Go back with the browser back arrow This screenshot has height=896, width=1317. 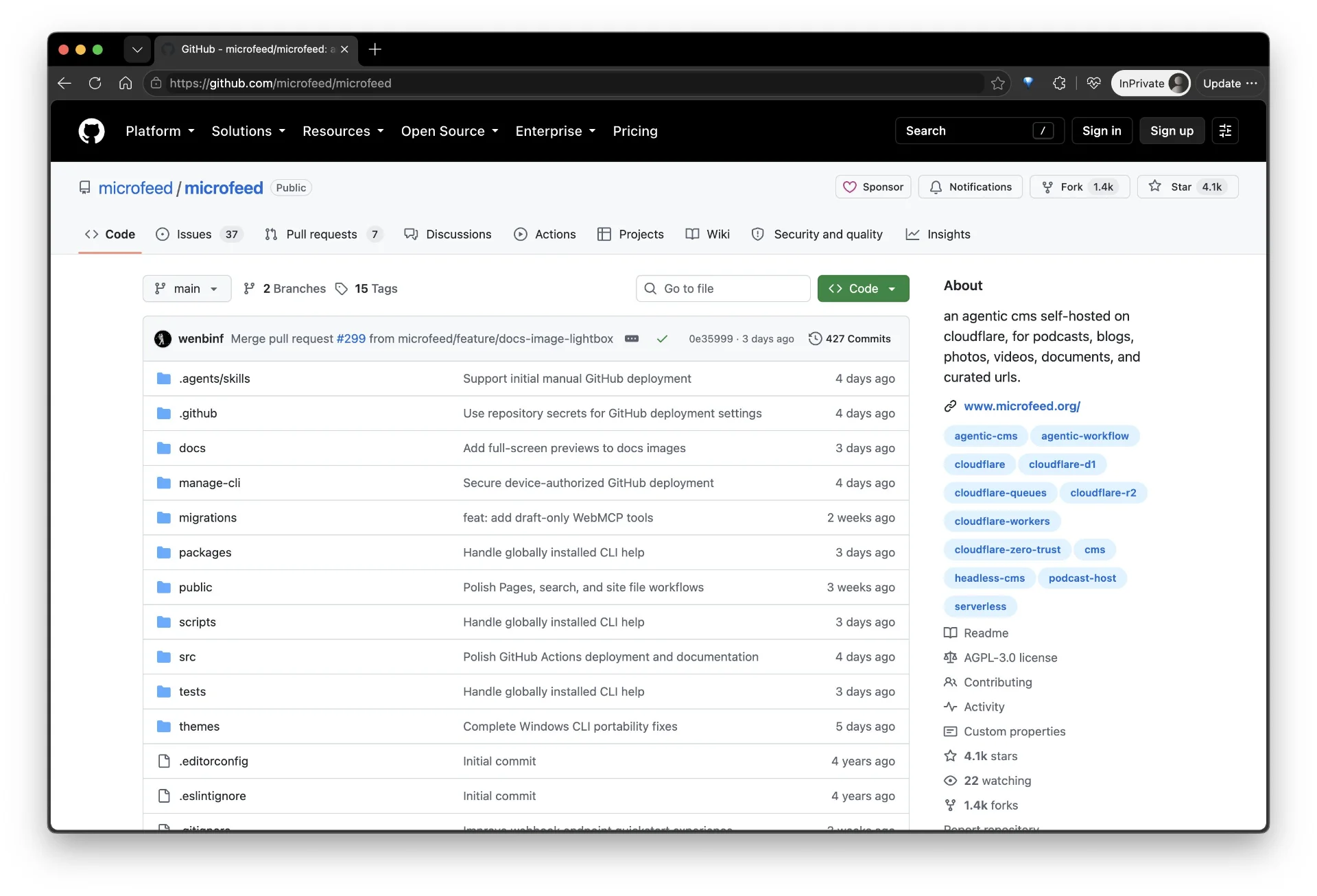64,83
